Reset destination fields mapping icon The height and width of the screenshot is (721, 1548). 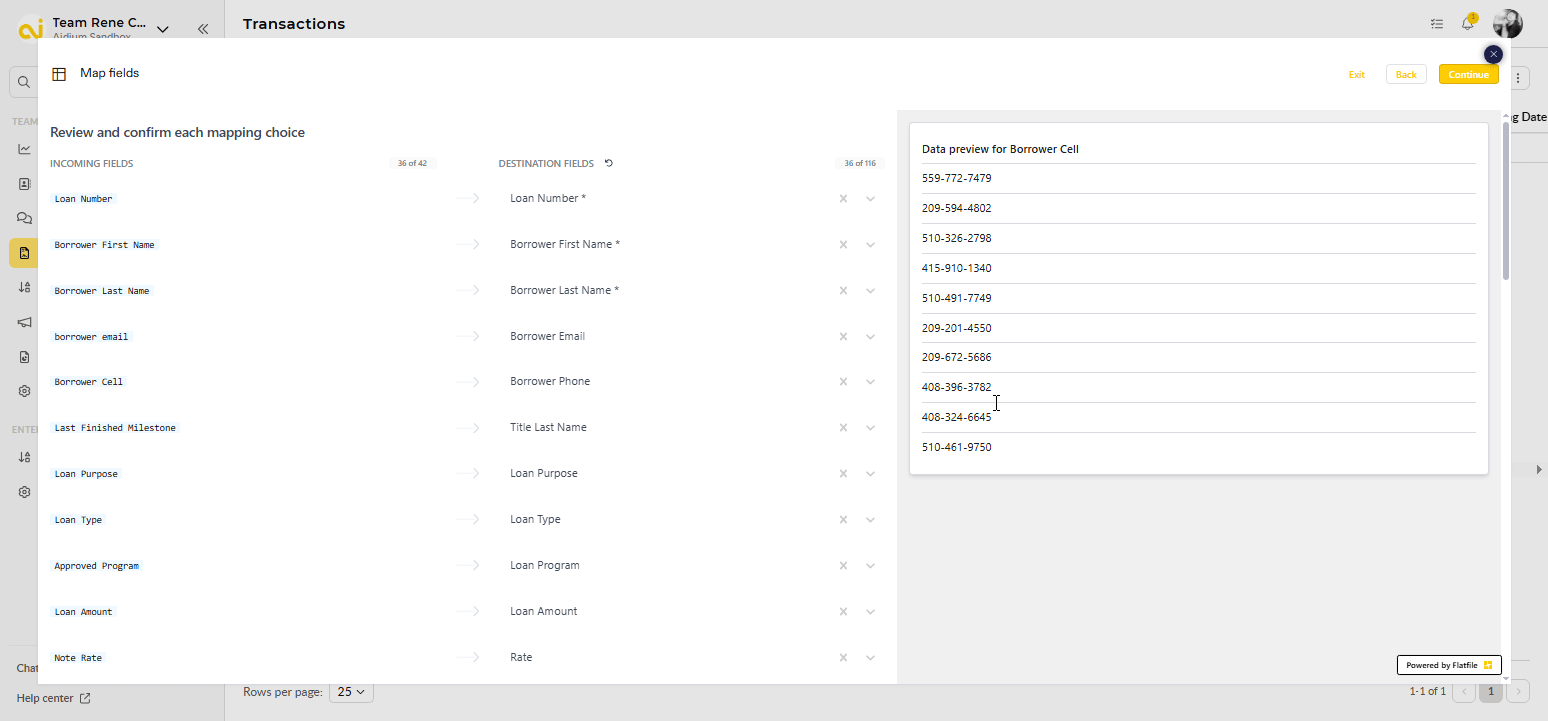(x=609, y=163)
